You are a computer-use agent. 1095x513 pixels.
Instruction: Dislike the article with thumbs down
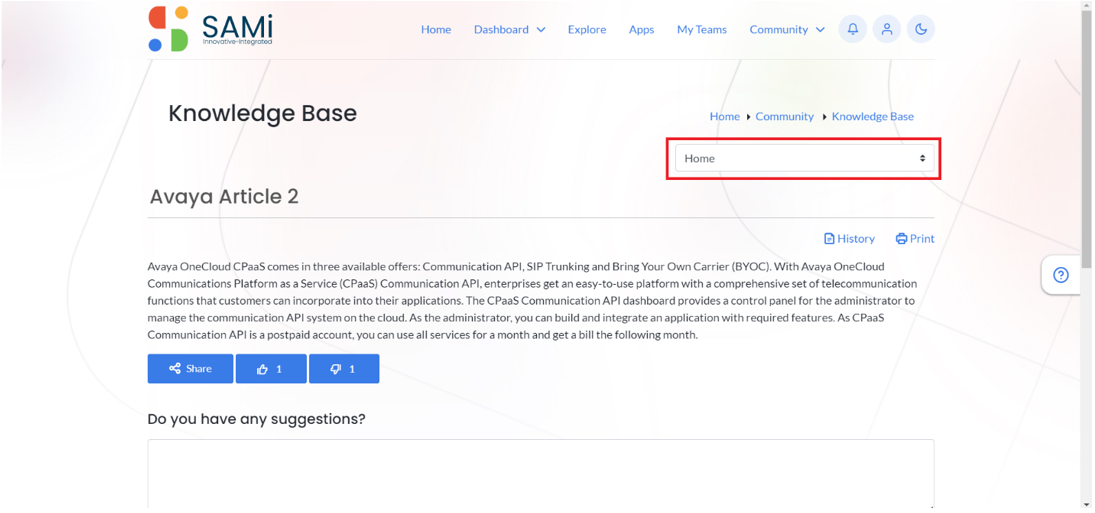point(344,369)
